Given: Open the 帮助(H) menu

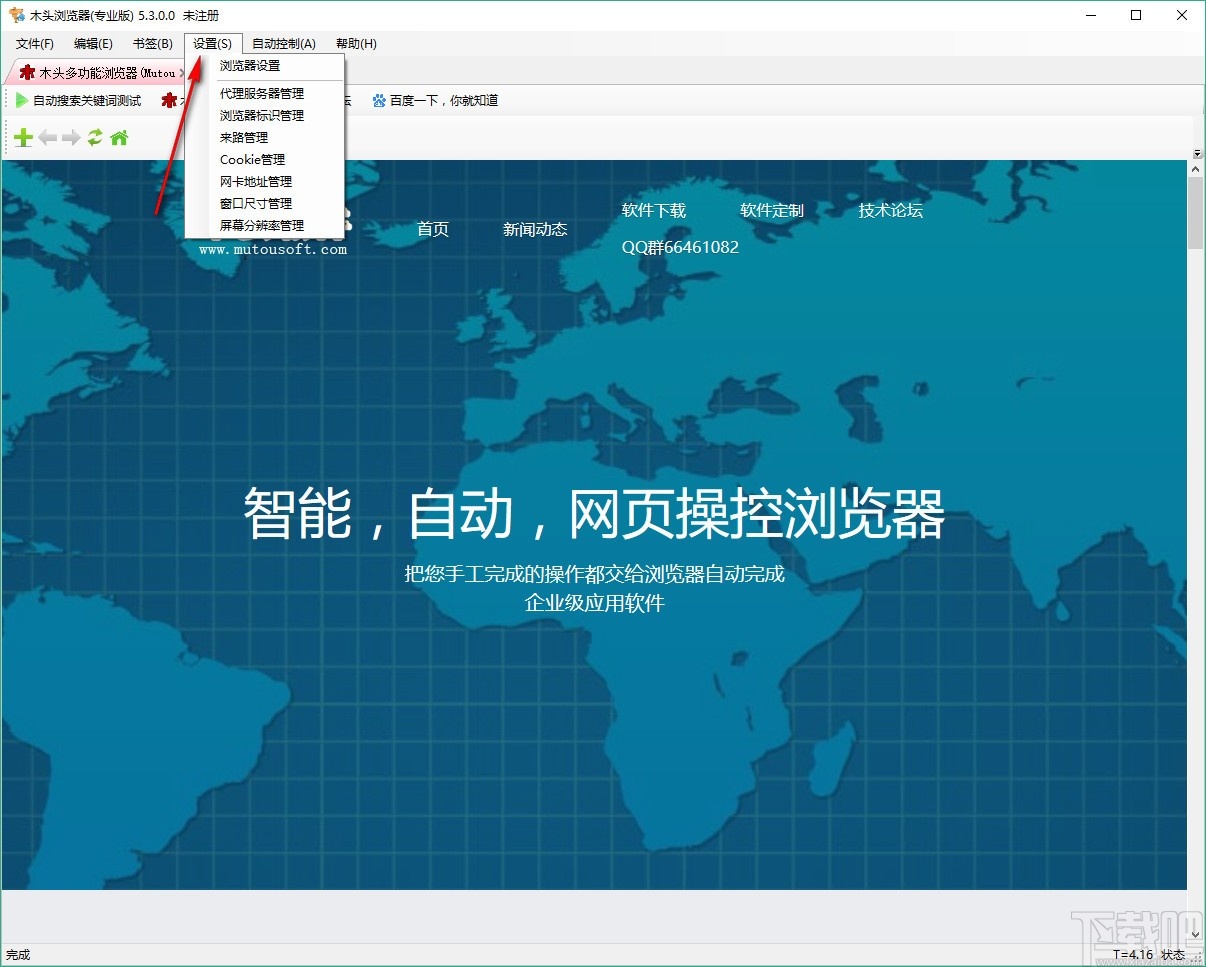Looking at the screenshot, I should [356, 44].
